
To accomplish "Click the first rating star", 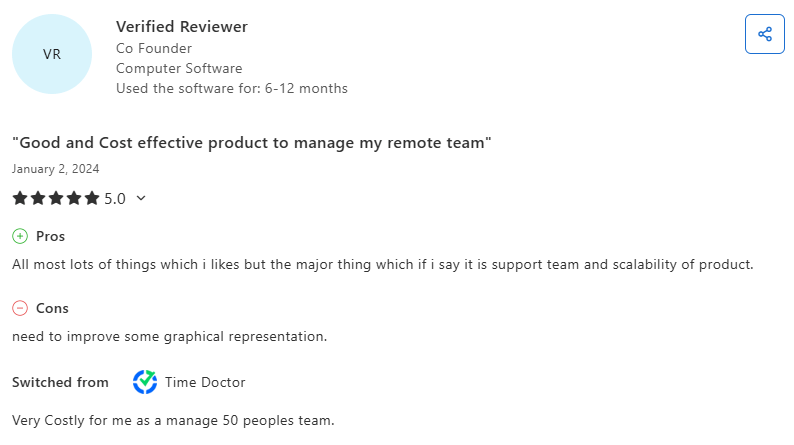I will tap(20, 198).
